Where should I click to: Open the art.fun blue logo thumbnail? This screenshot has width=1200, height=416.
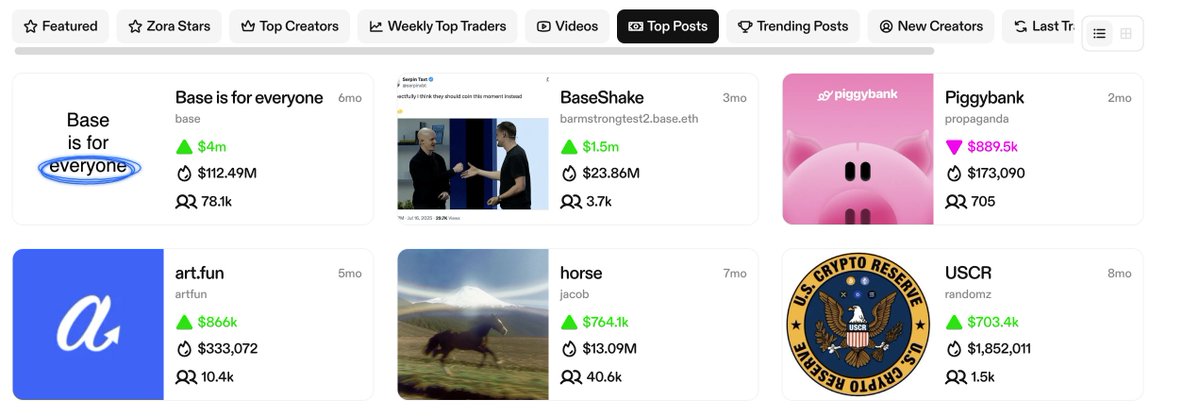tap(88, 324)
